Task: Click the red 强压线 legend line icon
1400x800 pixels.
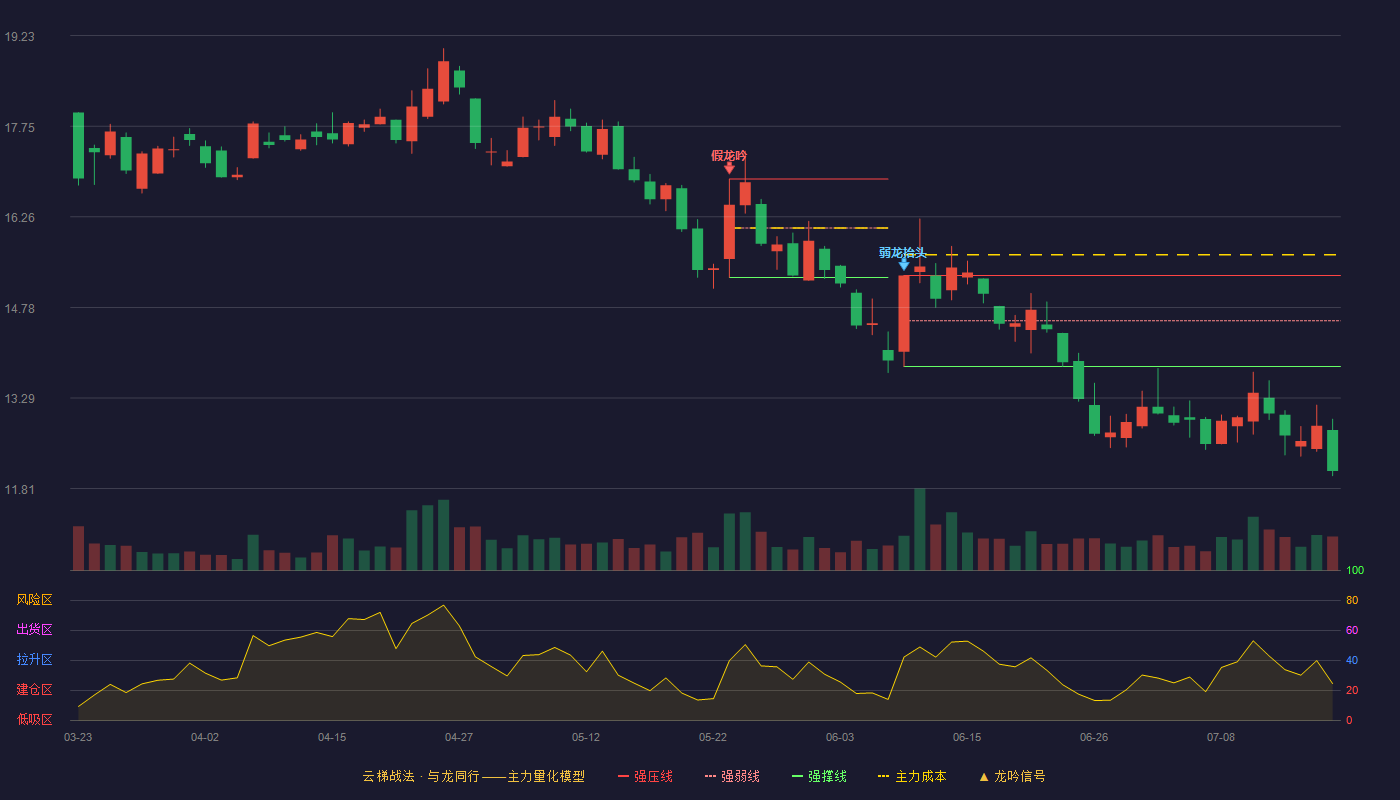Action: [623, 776]
